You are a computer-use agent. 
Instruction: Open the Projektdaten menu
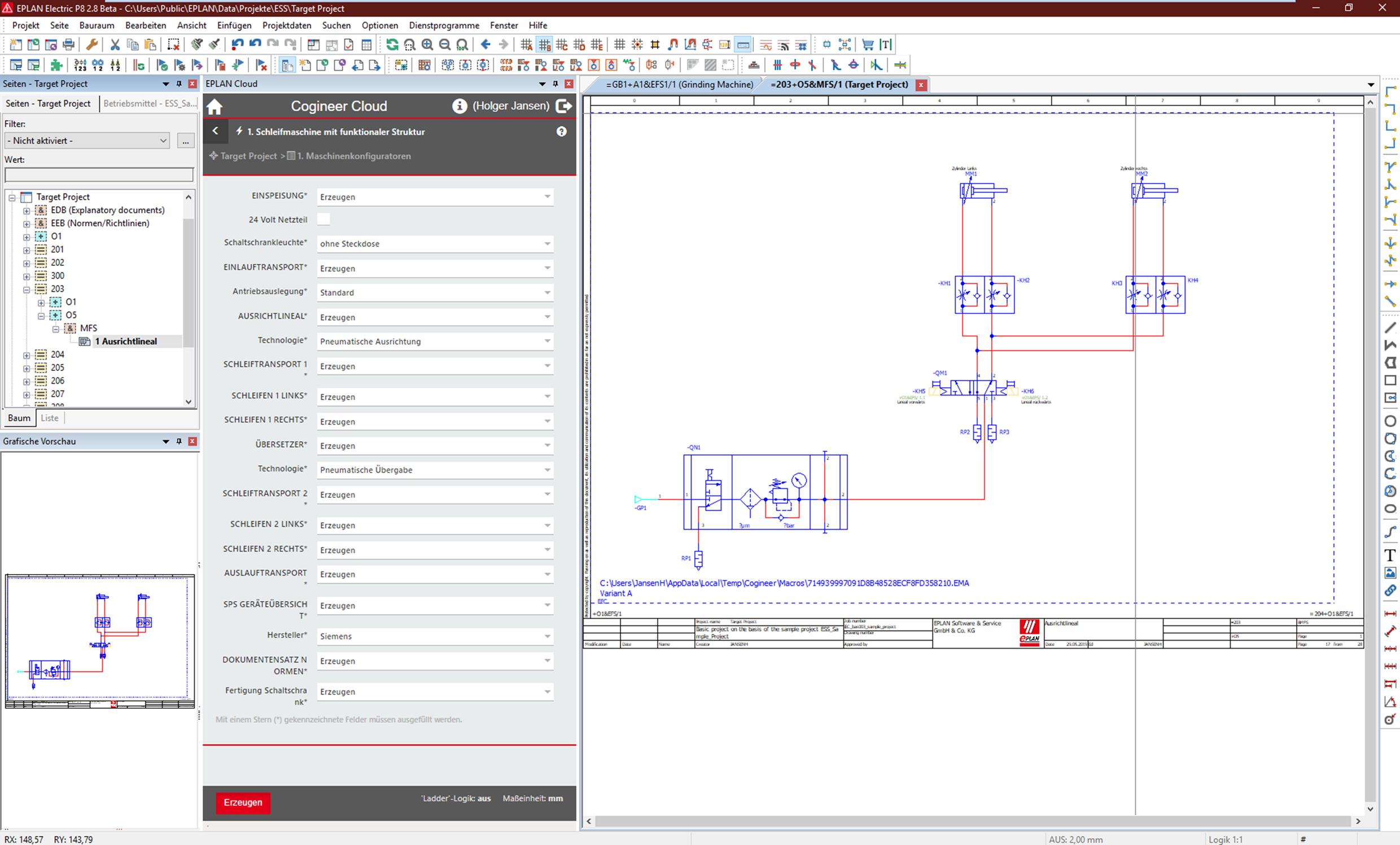click(x=286, y=25)
